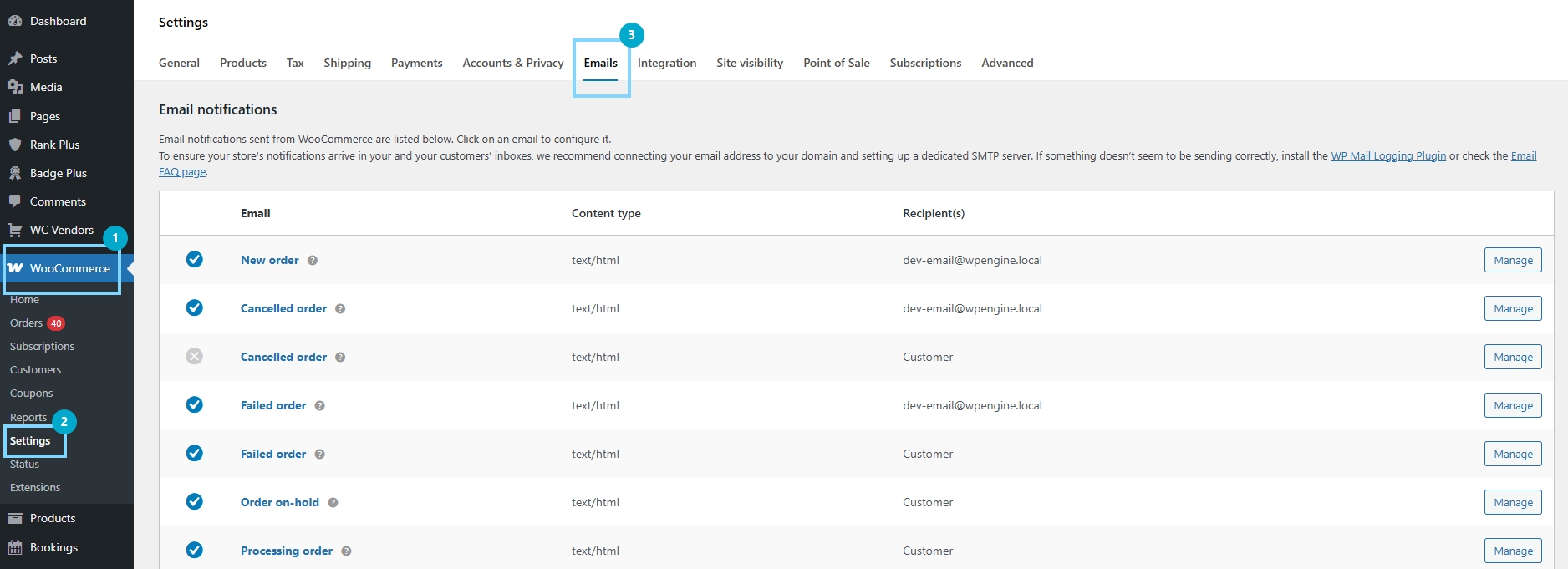Open Orders in the WooCommerce submenu
This screenshot has width=1568, height=569.
(x=26, y=323)
